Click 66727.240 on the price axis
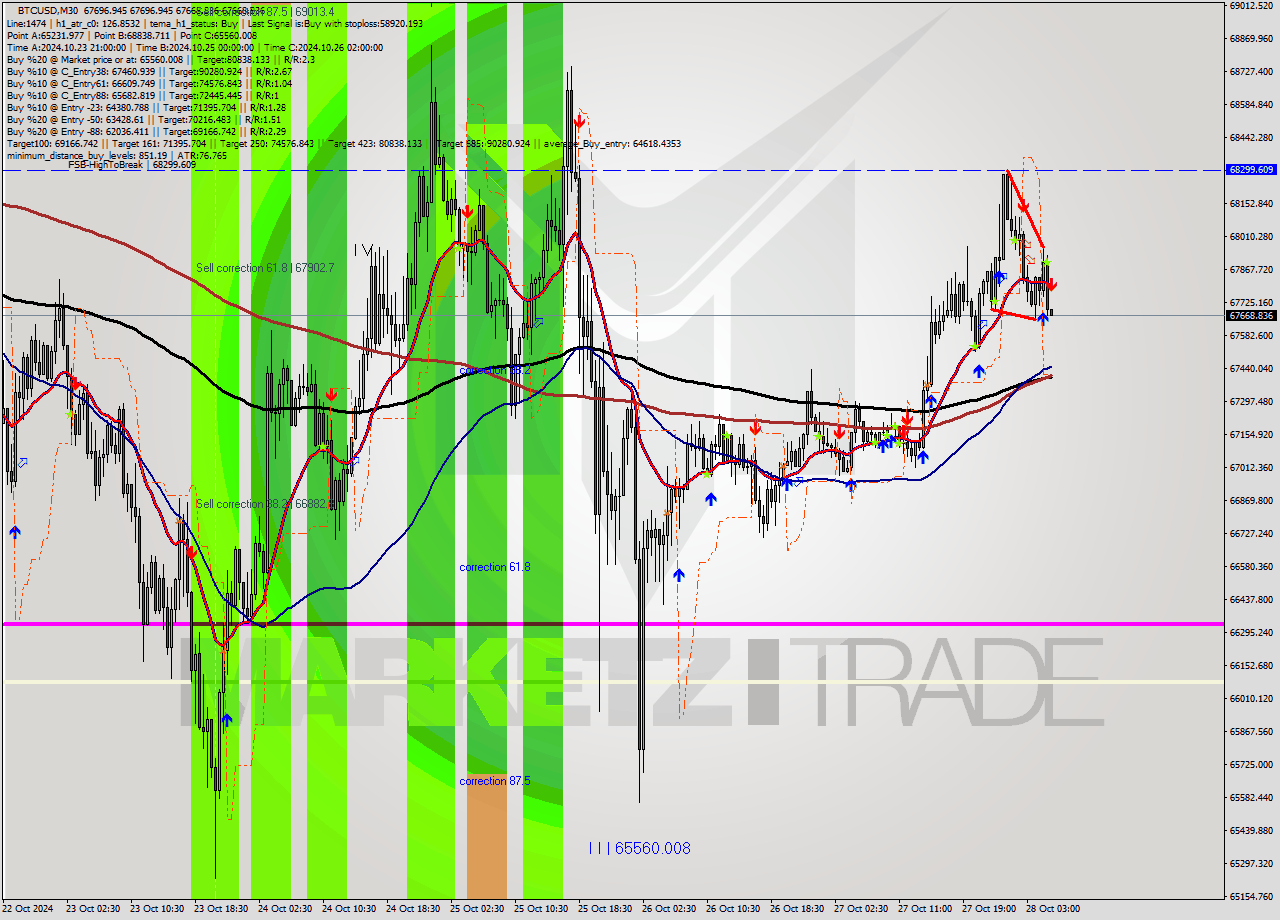Viewport: 1280px width, 920px height. tap(1251, 533)
